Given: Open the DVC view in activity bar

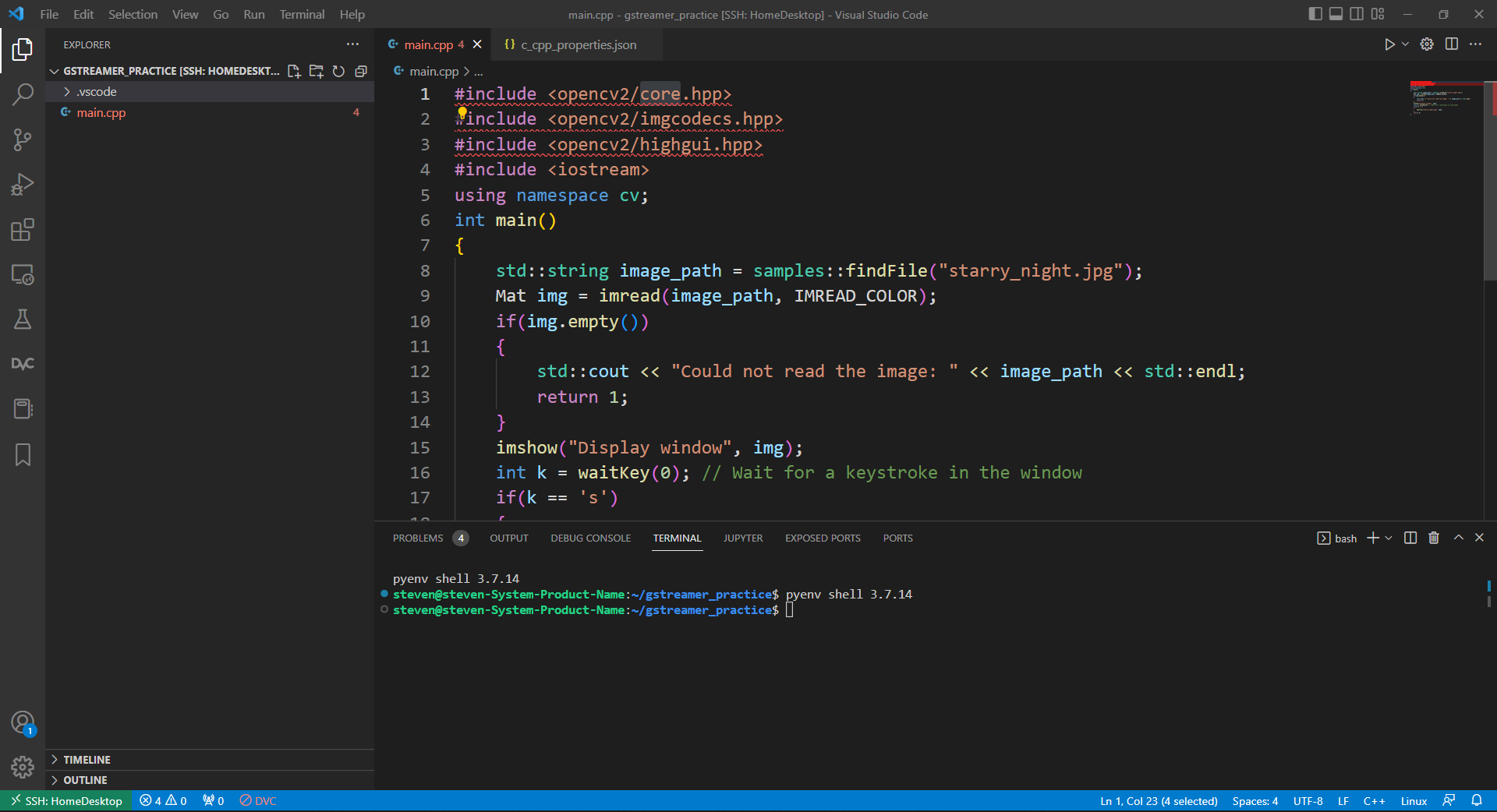Looking at the screenshot, I should [x=23, y=364].
